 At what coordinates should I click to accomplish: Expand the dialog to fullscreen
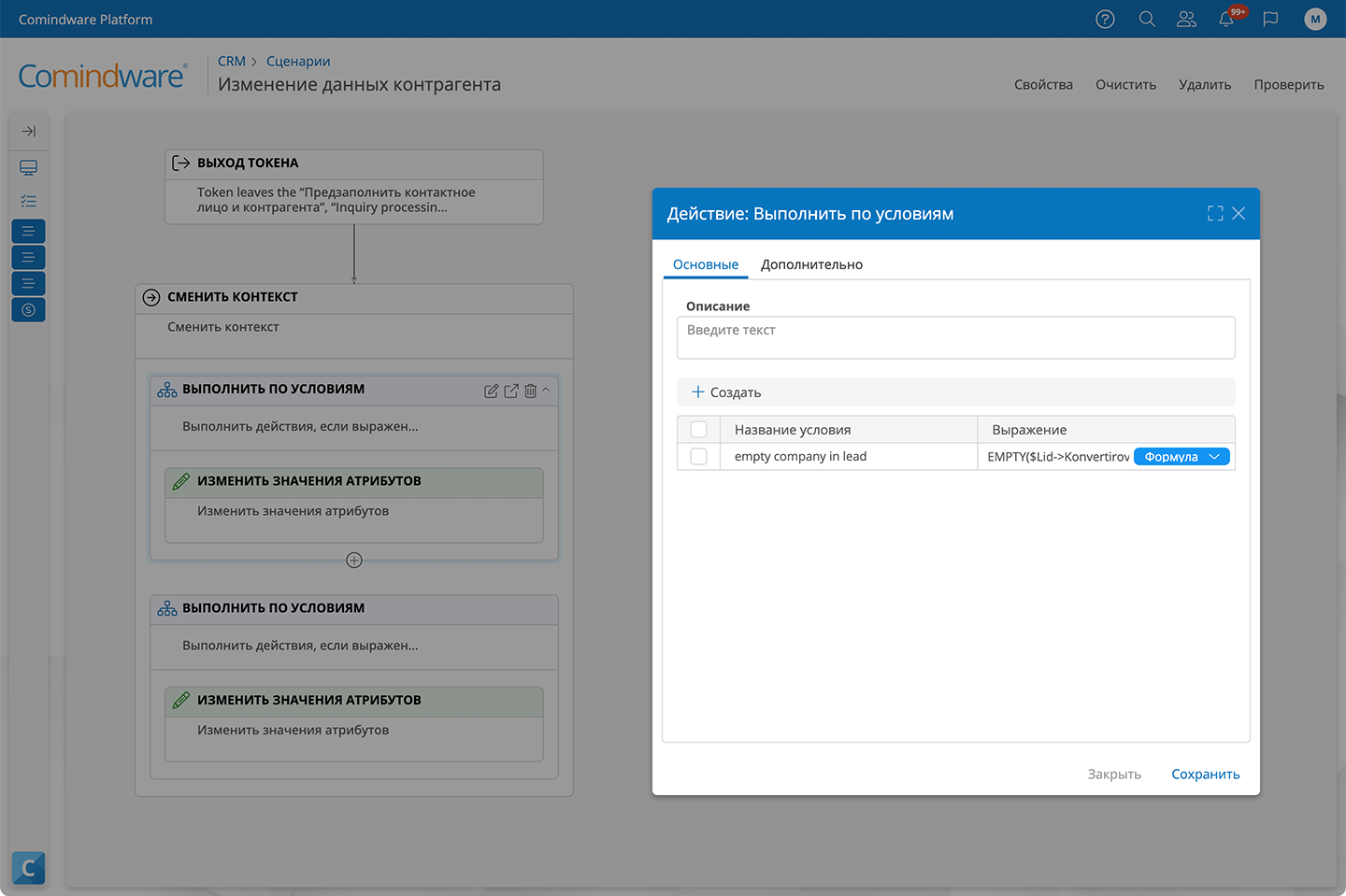[1215, 214]
